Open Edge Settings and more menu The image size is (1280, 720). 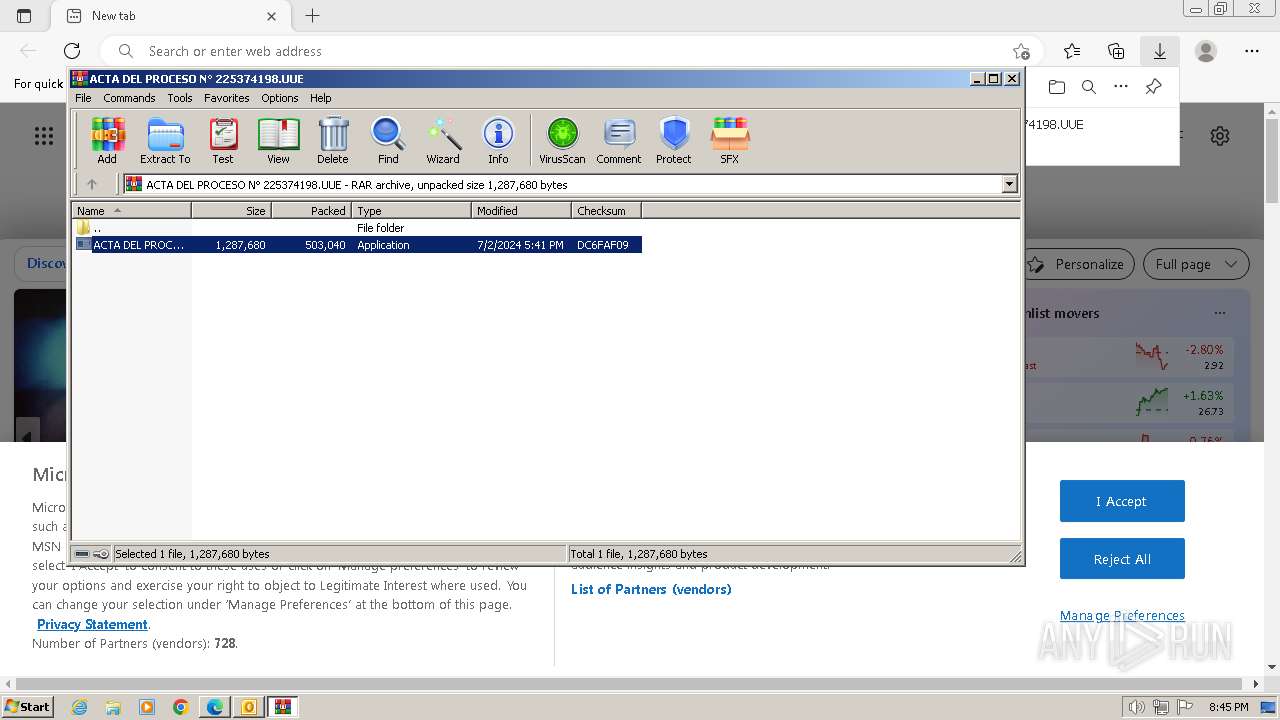[1252, 51]
